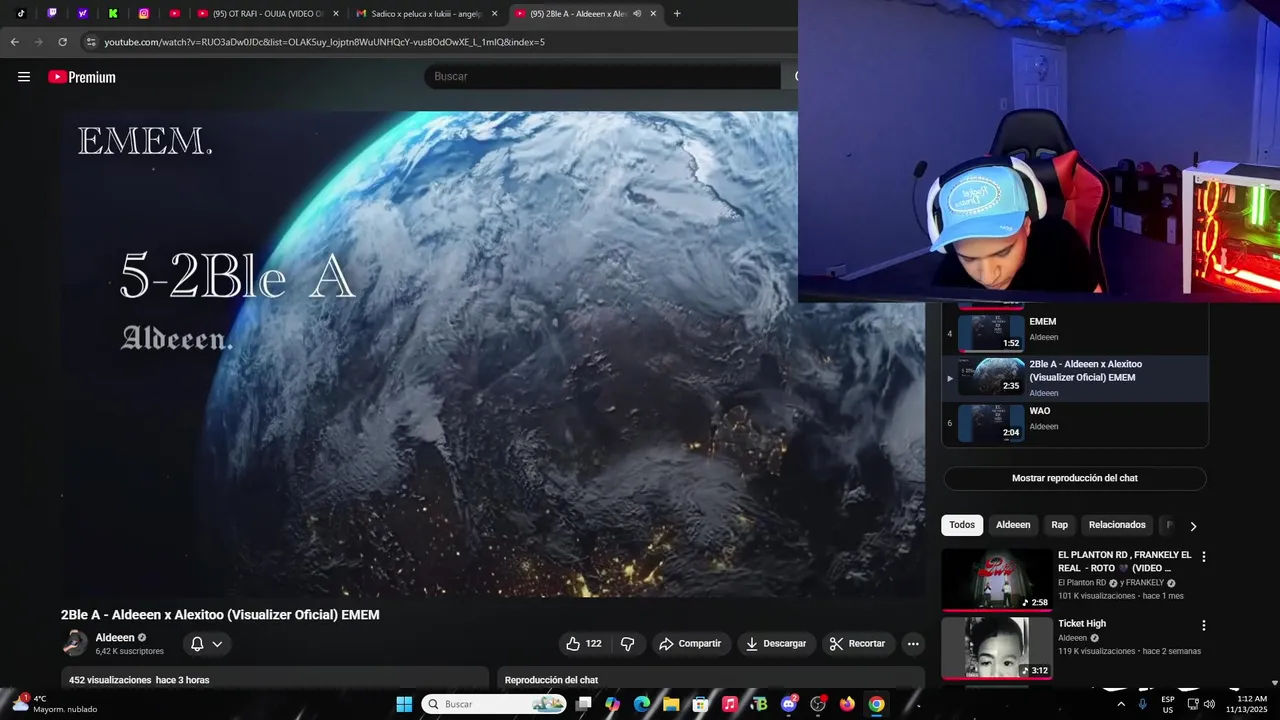Viewport: 1280px width, 720px height.
Task: Open EL PLANTON RD ROTO video thumbnail
Action: click(996, 579)
